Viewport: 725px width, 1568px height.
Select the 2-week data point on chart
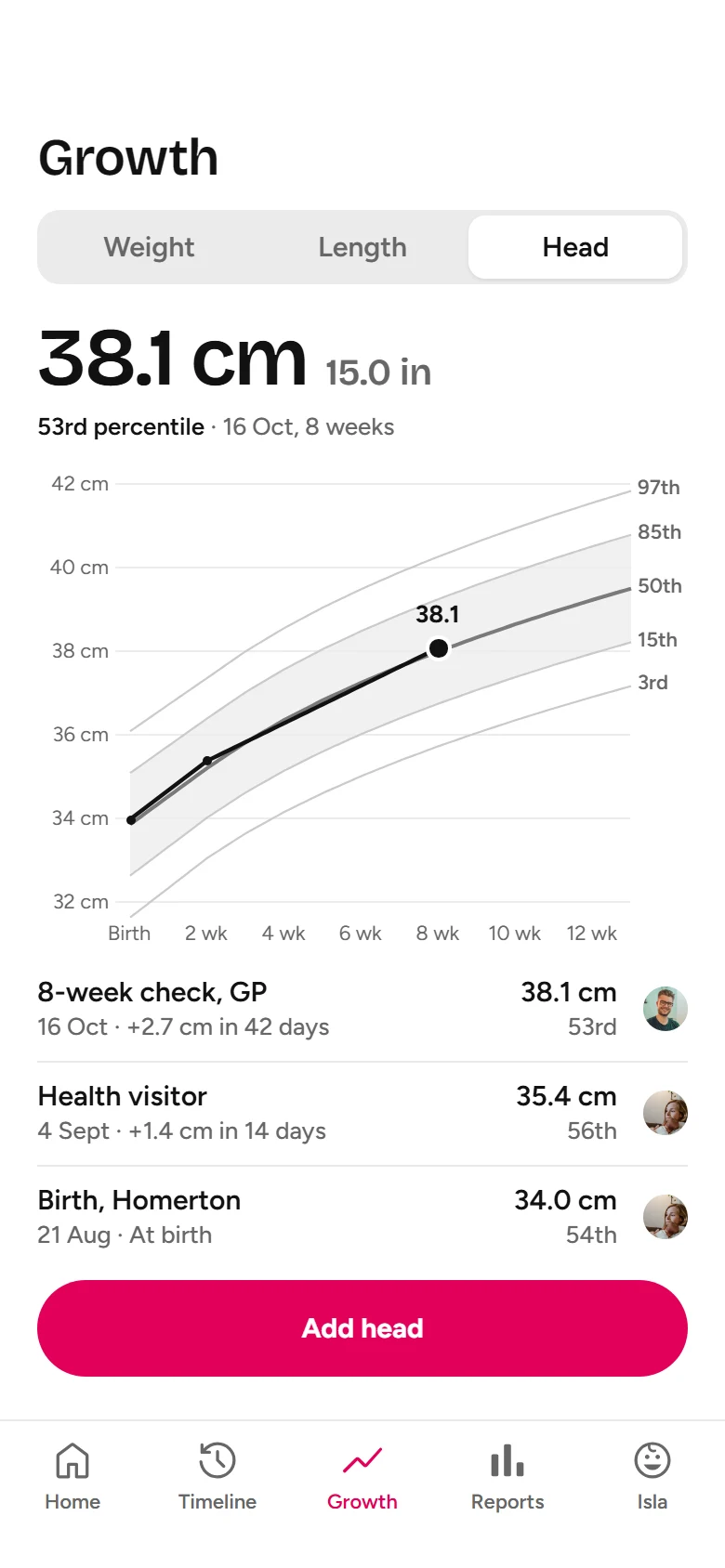pyautogui.click(x=207, y=761)
